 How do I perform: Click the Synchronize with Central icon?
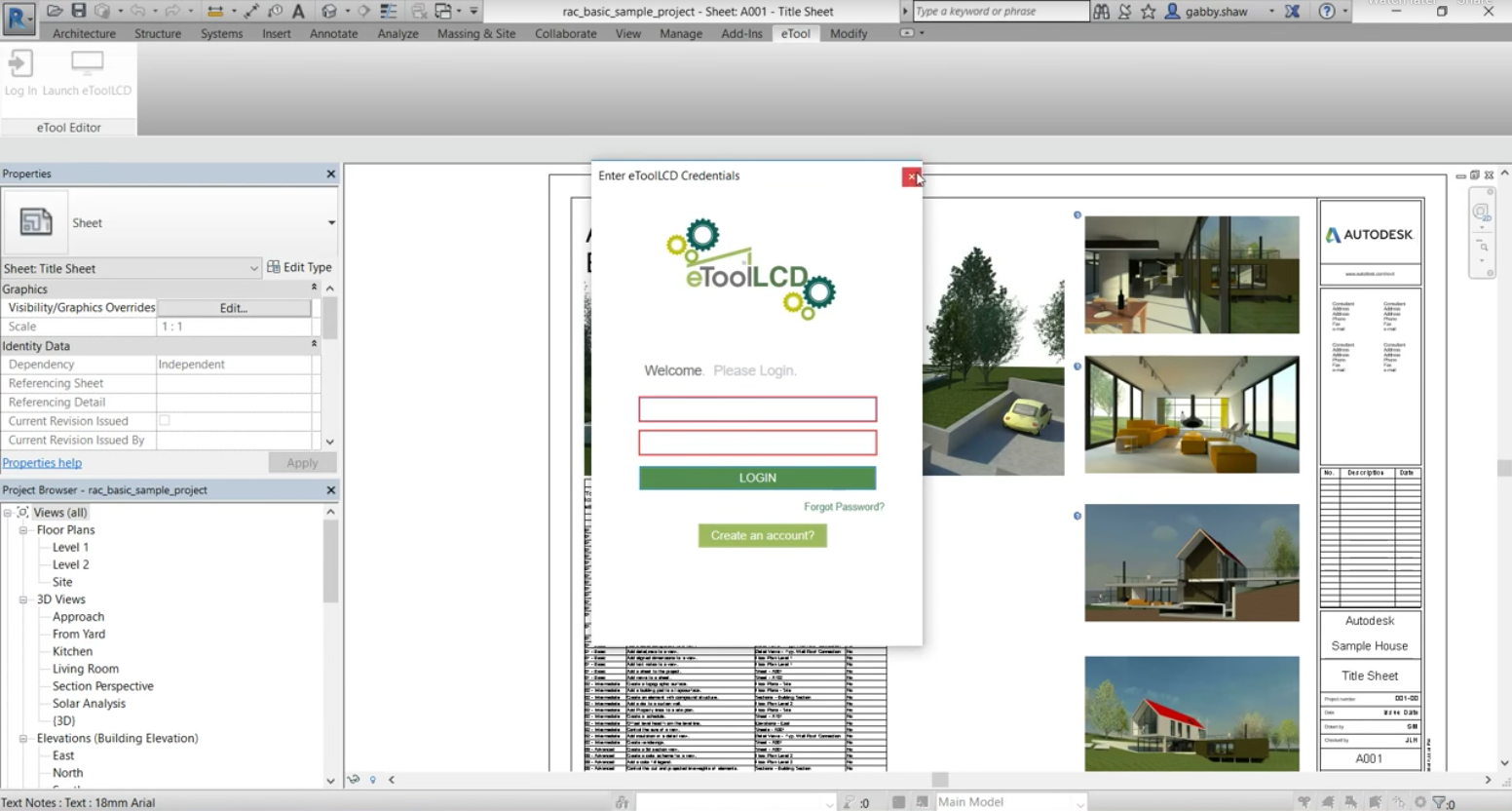click(x=102, y=11)
